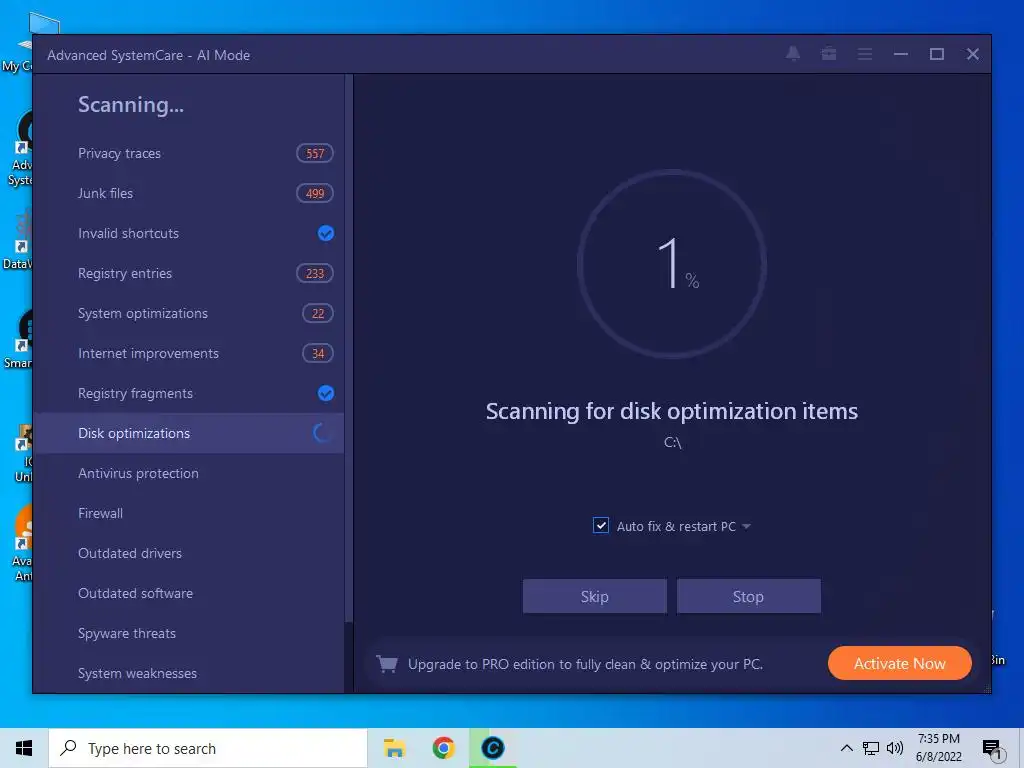Click Advanced SystemCare taskbar icon
This screenshot has width=1024, height=768.
point(492,748)
